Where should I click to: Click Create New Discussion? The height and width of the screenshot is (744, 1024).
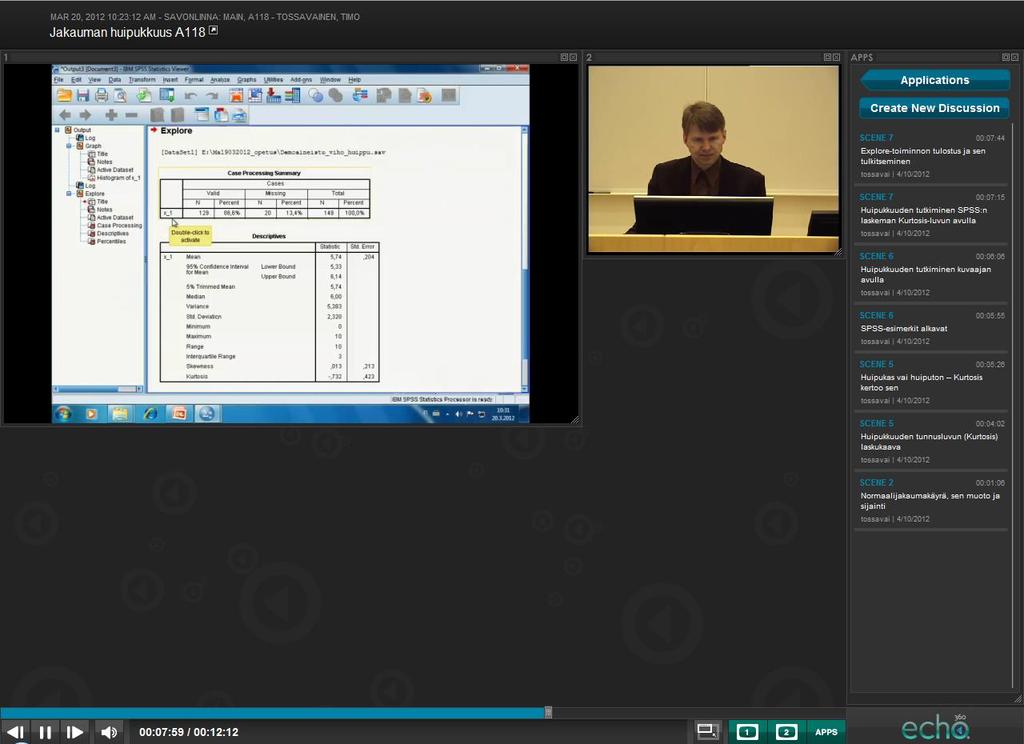click(x=935, y=108)
